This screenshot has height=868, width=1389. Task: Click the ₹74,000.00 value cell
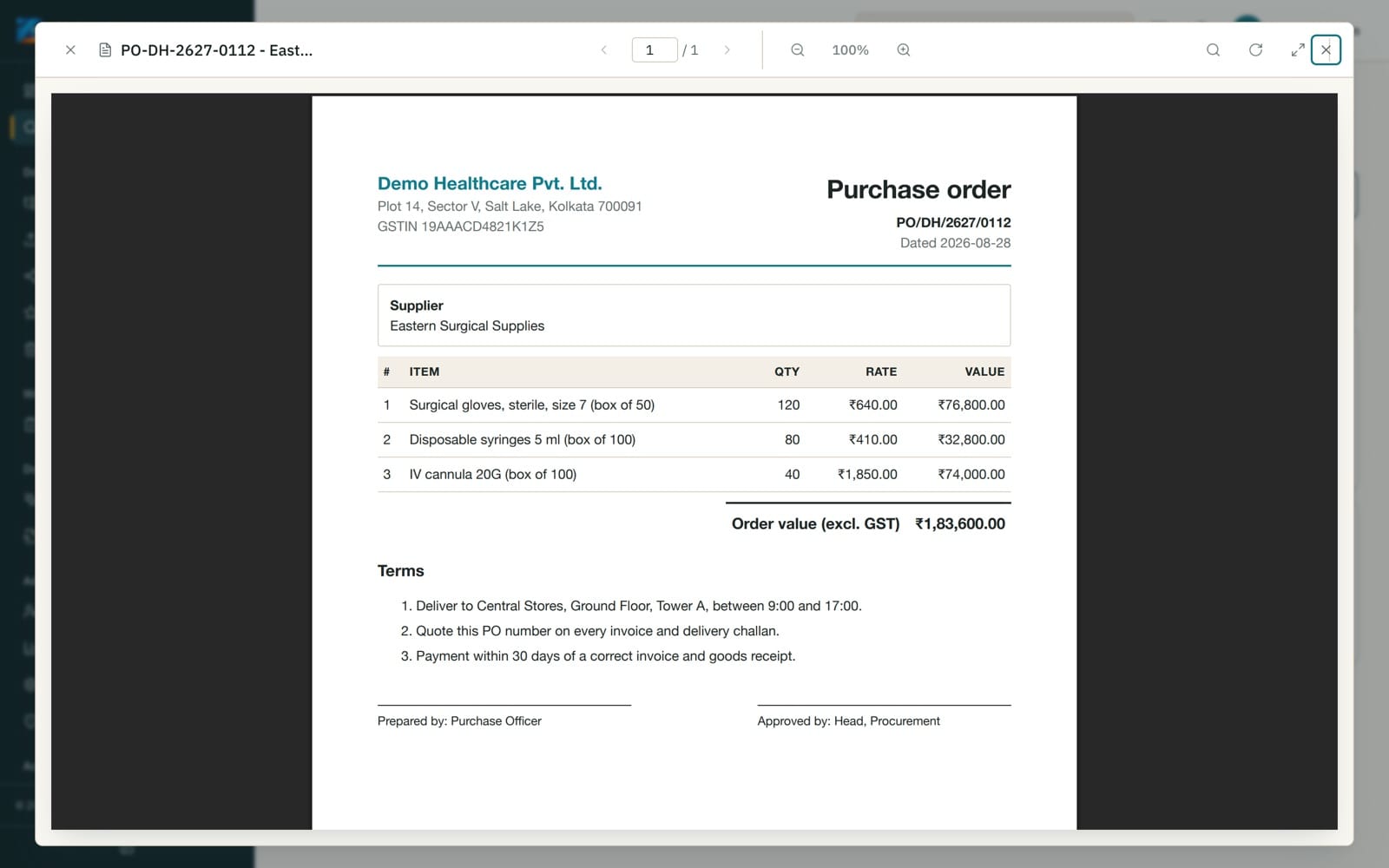tap(971, 475)
